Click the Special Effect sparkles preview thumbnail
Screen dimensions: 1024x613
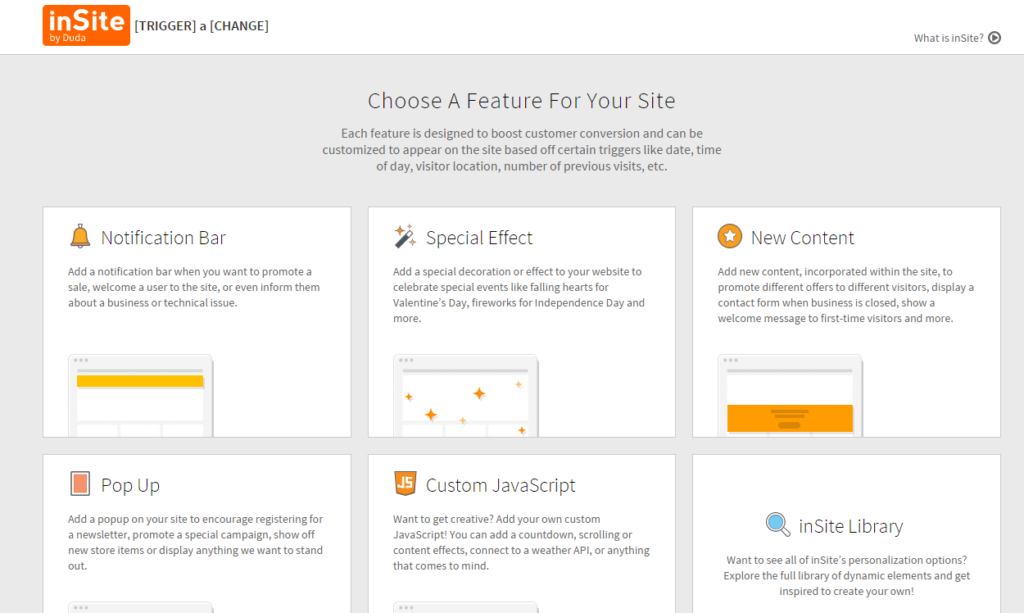[465, 396]
